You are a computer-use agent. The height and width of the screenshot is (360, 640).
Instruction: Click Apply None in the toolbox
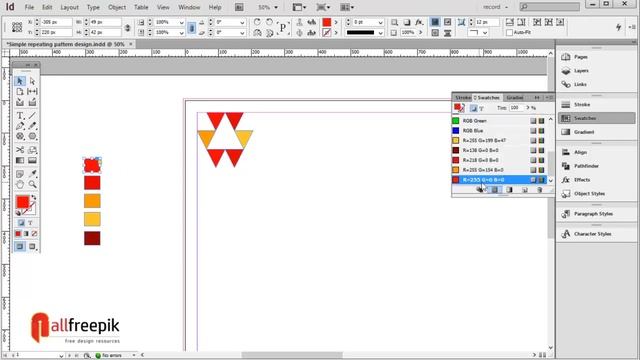pos(34,233)
